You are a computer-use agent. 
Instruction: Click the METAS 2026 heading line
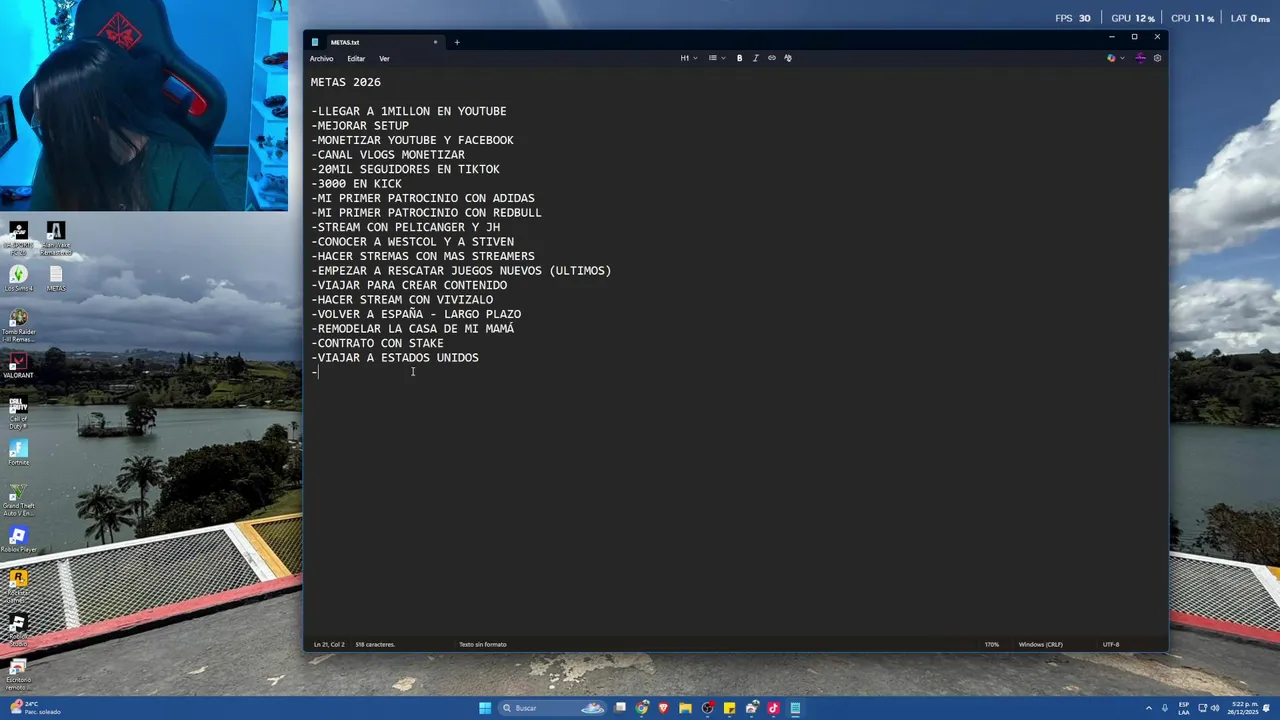[x=346, y=82]
